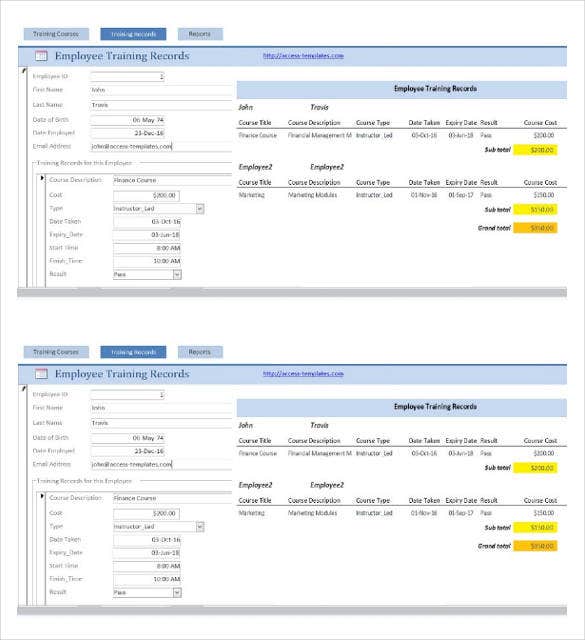The height and width of the screenshot is (640, 585).
Task: Click the Date of Birth field in lower form
Action: tap(127, 438)
